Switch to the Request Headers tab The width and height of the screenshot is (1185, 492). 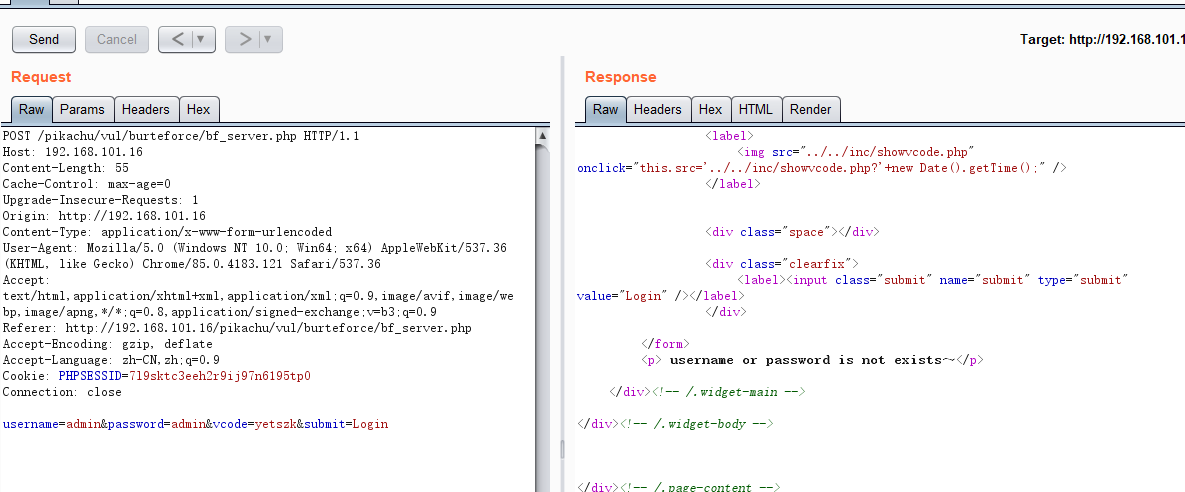(146, 110)
